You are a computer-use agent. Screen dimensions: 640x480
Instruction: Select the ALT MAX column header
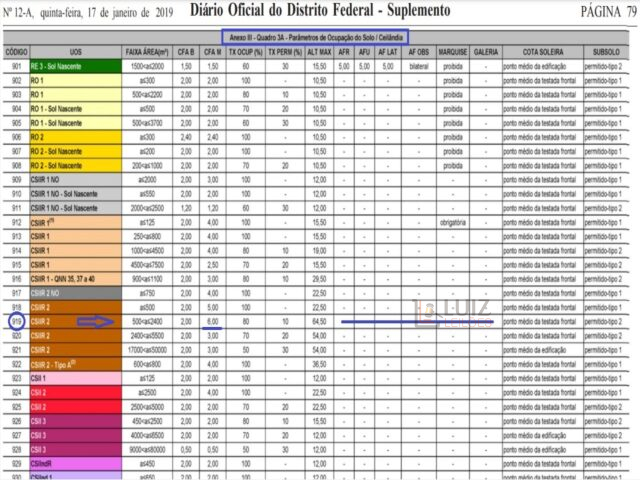(319, 52)
